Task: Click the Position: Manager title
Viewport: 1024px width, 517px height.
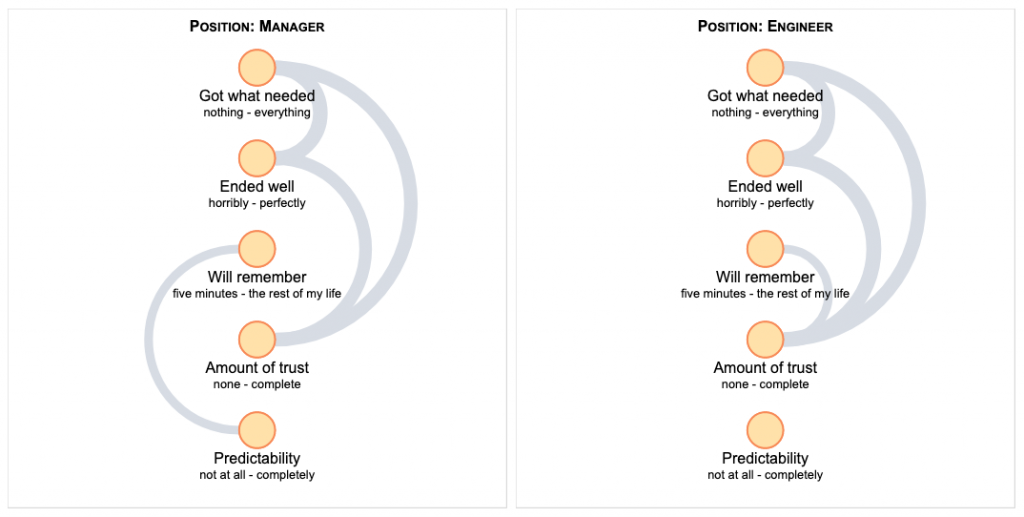Action: (x=257, y=26)
